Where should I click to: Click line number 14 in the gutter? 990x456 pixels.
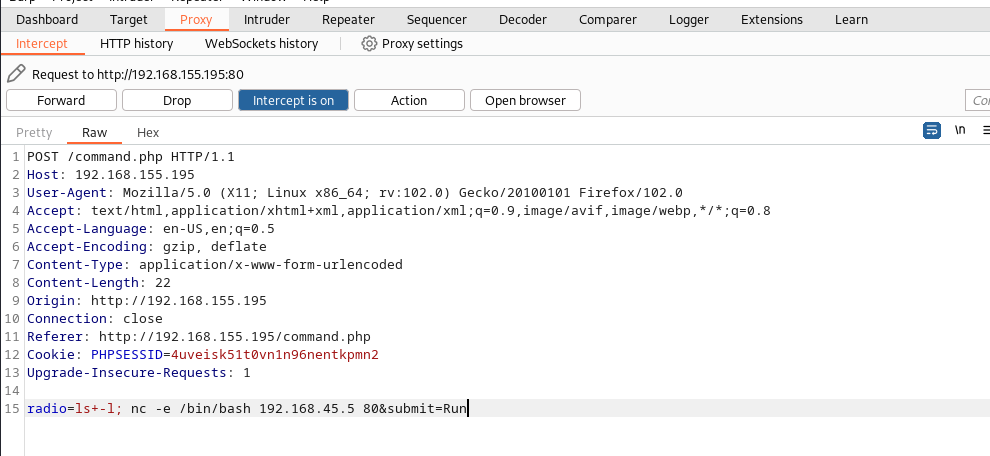(x=13, y=390)
